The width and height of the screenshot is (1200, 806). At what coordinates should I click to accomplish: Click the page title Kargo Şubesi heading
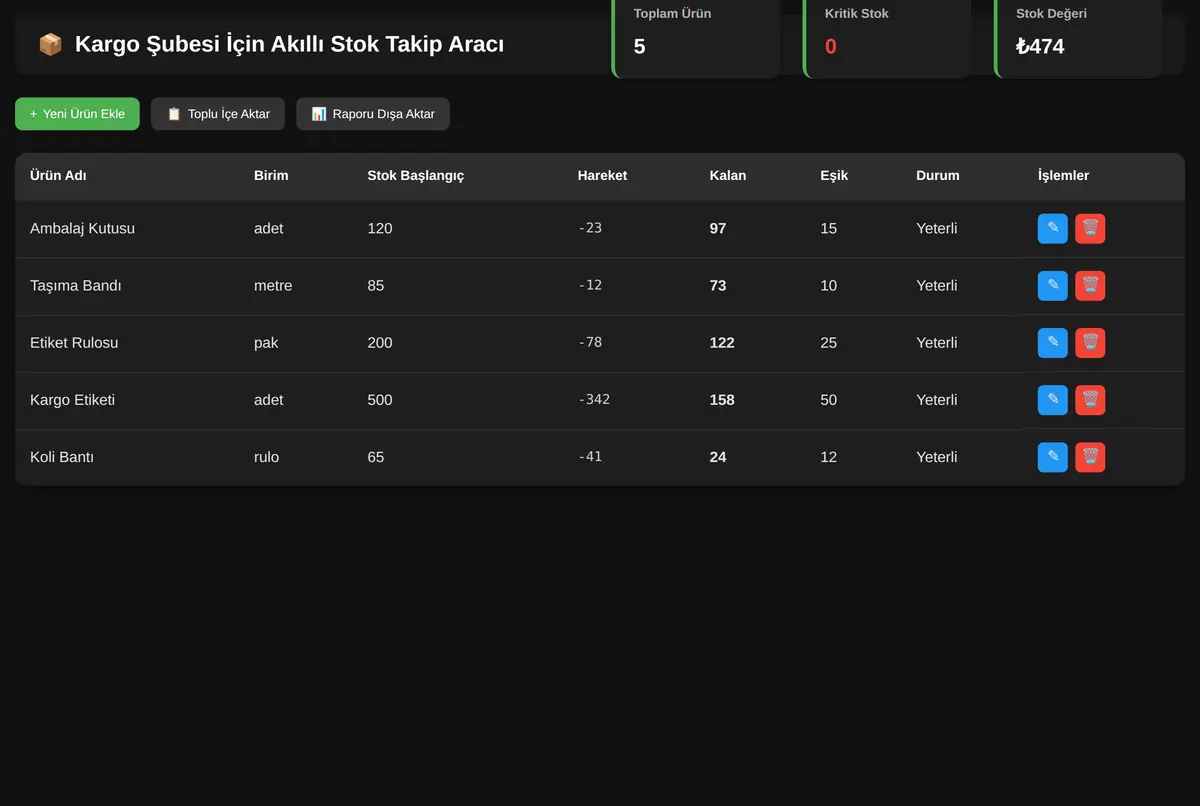point(289,45)
